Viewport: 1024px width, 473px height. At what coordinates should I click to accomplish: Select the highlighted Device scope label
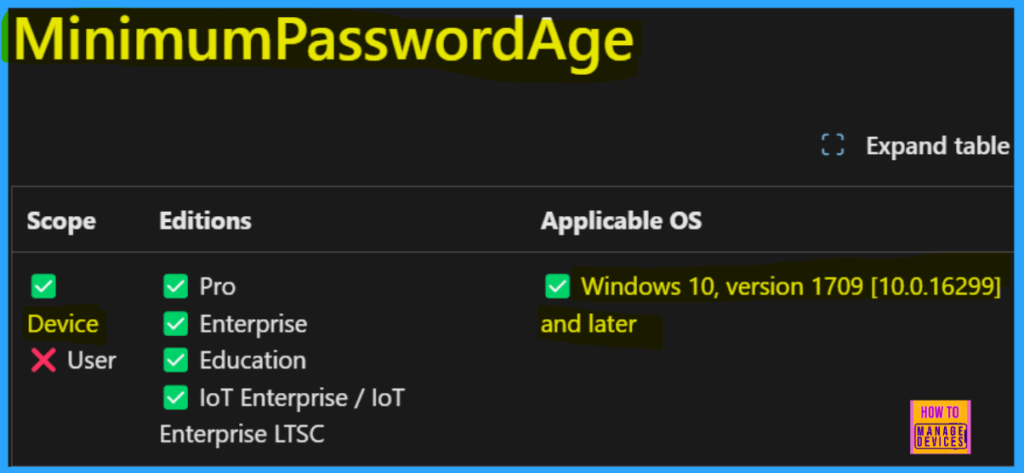point(63,324)
